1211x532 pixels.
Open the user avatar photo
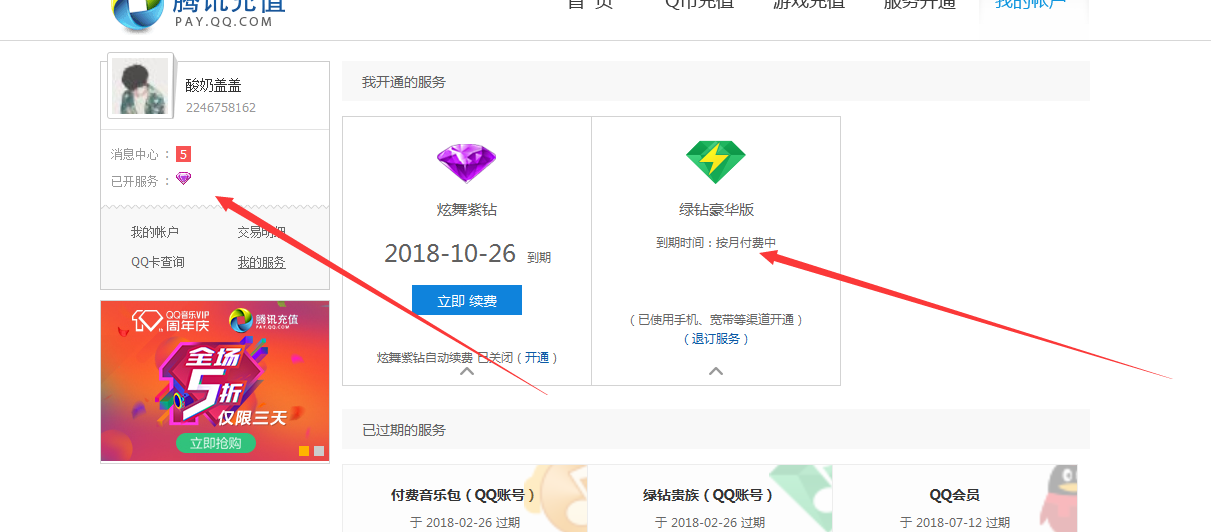(x=140, y=87)
